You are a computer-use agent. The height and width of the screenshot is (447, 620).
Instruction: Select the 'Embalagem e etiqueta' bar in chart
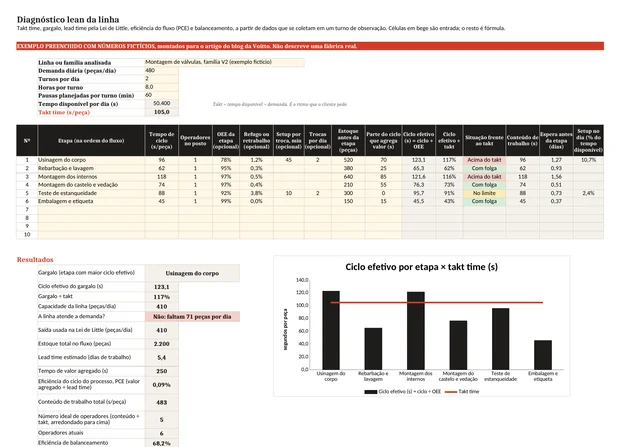pyautogui.click(x=543, y=355)
